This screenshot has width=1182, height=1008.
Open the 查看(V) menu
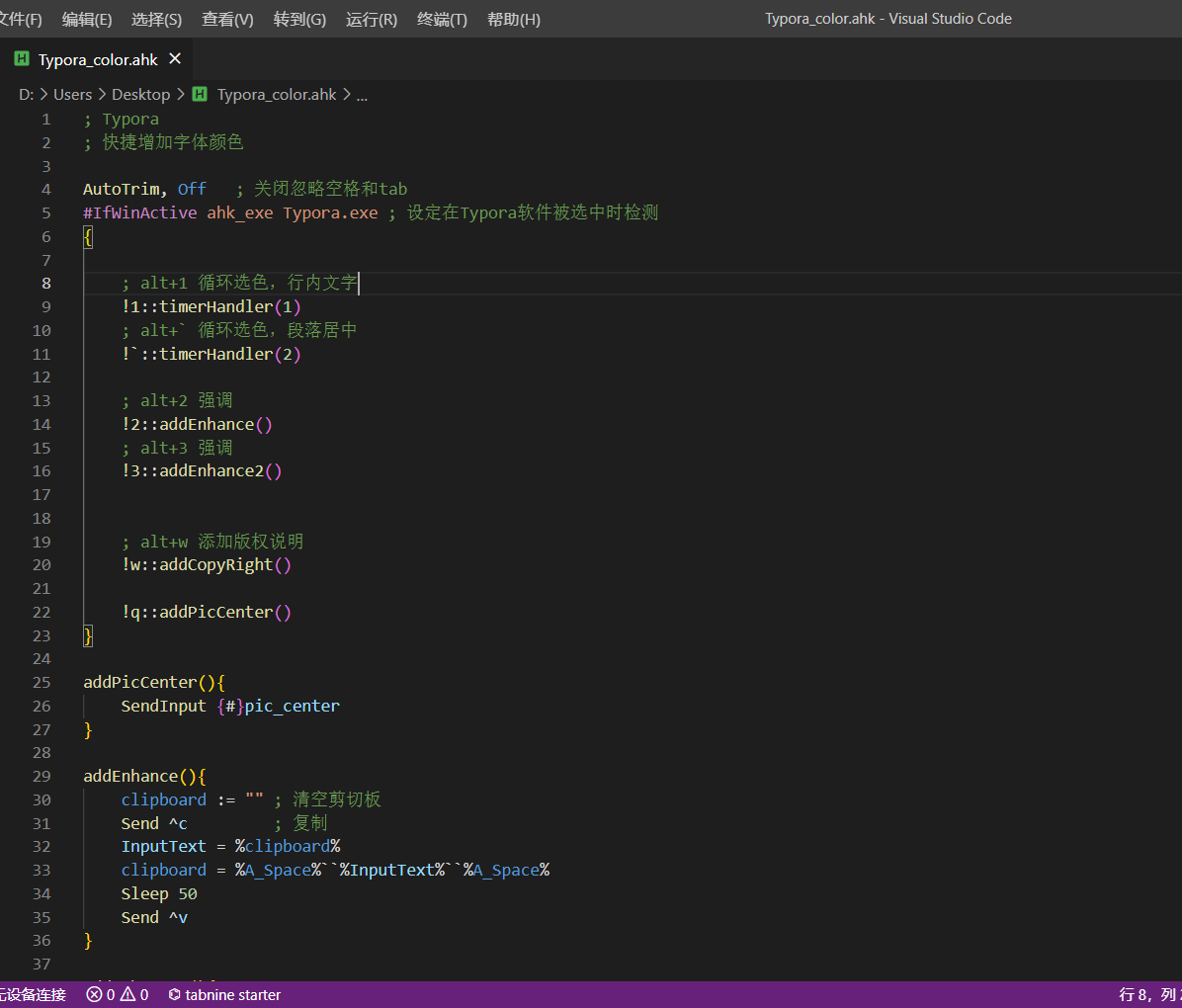(x=227, y=19)
